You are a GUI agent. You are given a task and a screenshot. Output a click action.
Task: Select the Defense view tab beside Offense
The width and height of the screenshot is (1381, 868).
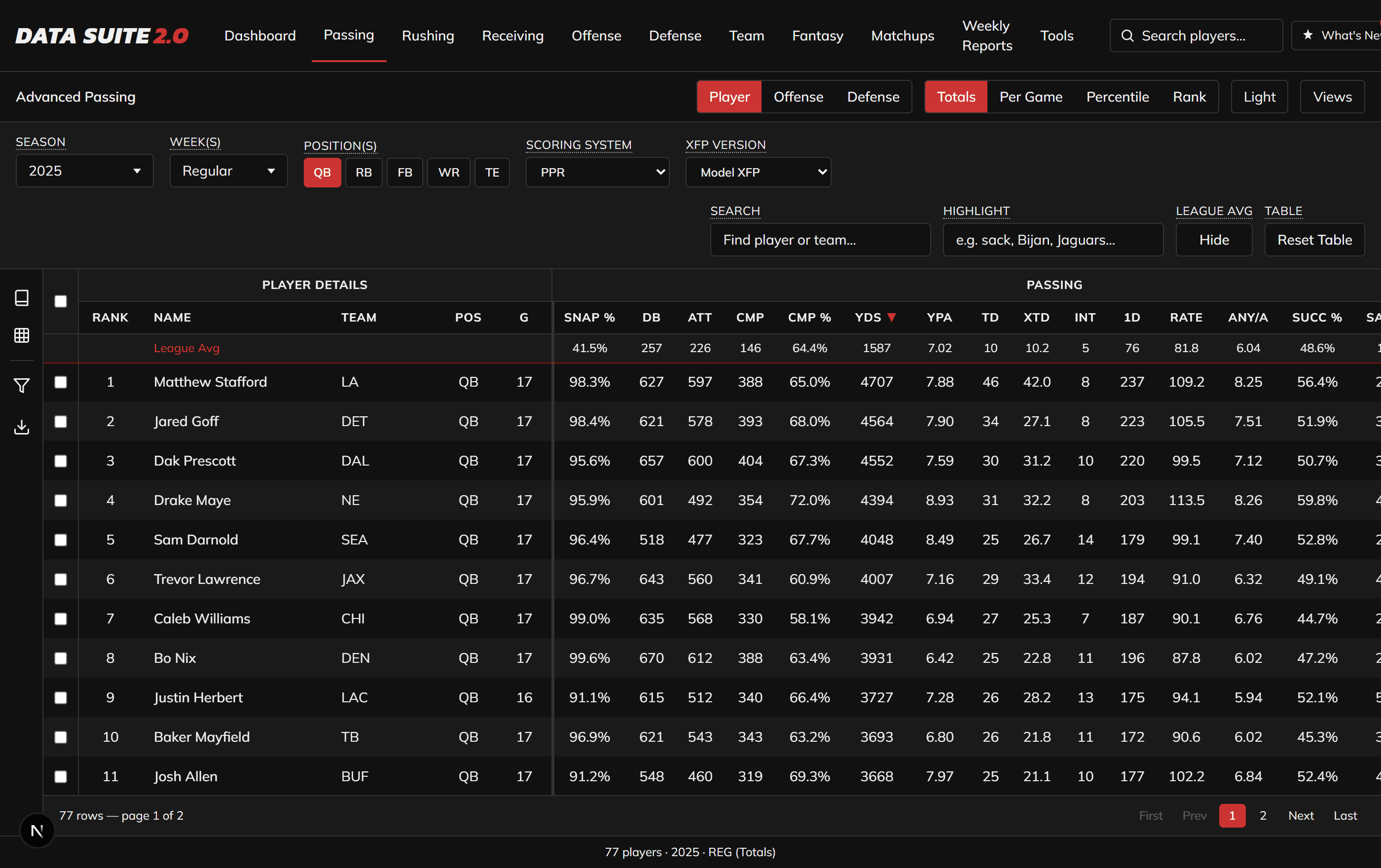873,96
